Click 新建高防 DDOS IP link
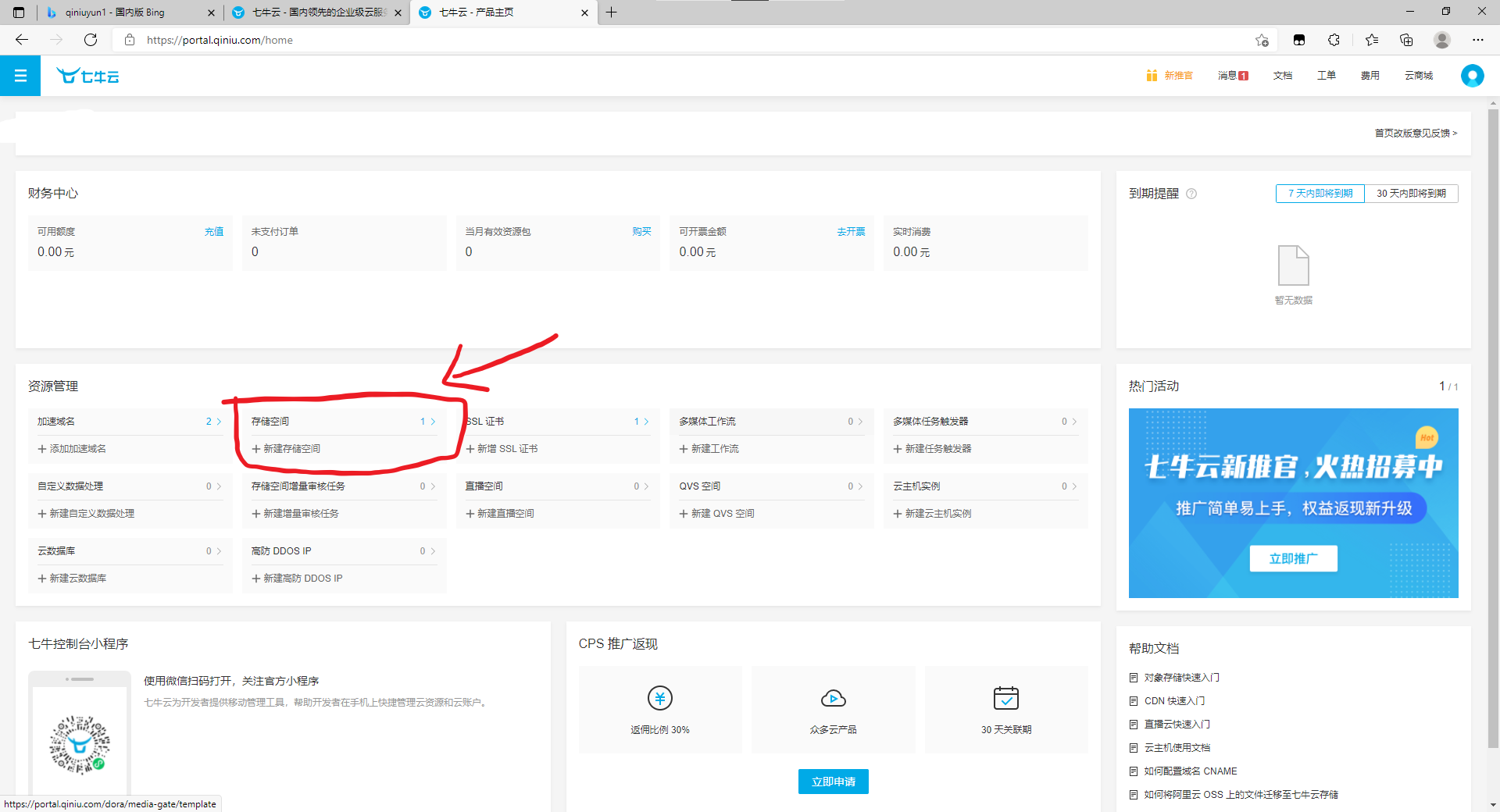The image size is (1500, 812). tap(297, 579)
